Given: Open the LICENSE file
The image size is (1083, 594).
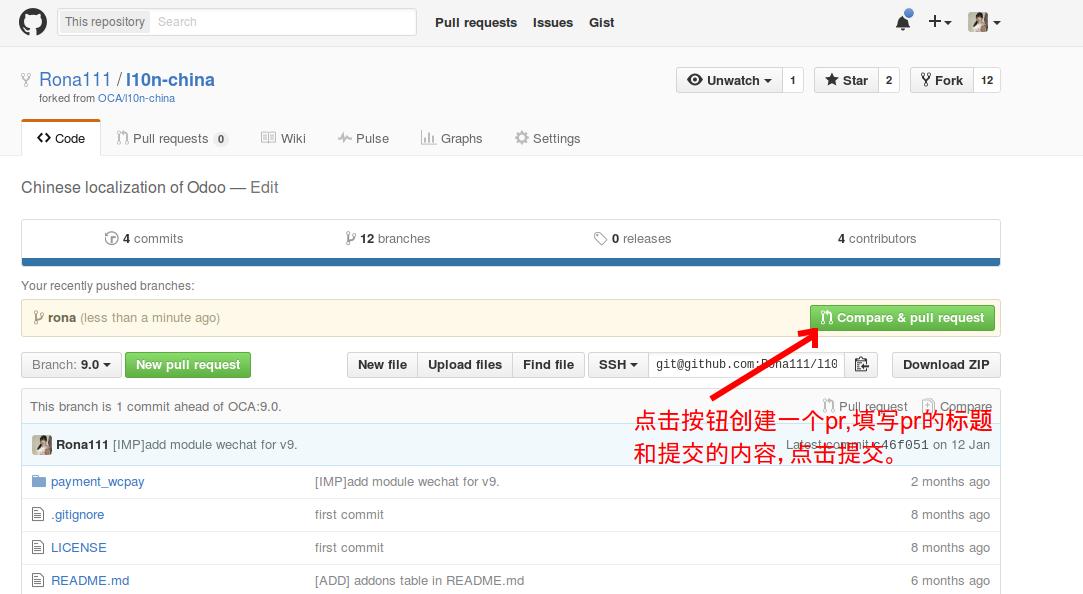Looking at the screenshot, I should tap(78, 548).
